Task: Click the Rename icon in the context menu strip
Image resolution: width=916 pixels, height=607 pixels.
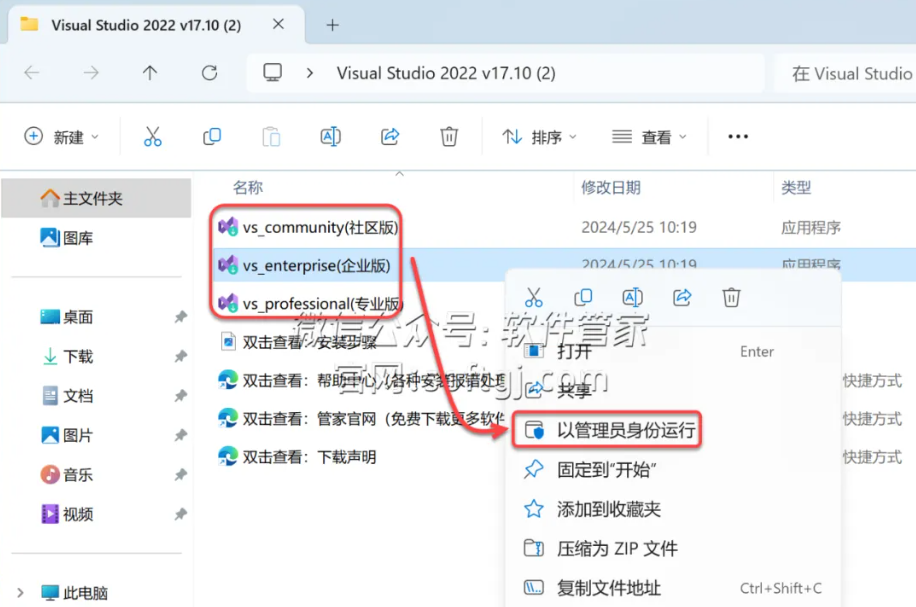Action: pyautogui.click(x=633, y=296)
